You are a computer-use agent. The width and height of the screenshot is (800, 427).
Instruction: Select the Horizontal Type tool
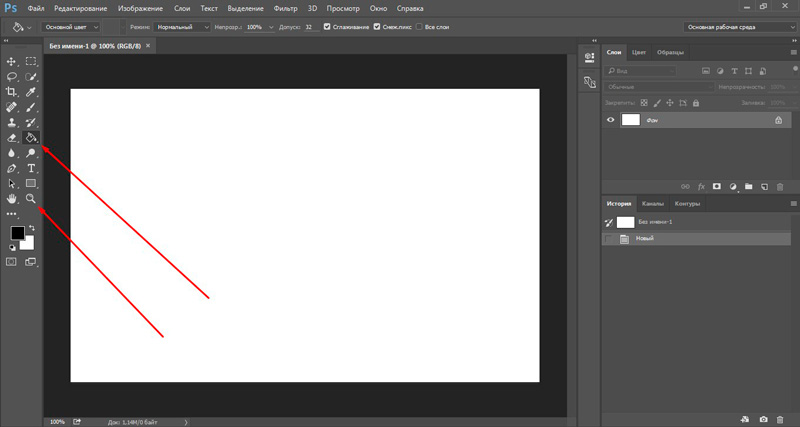click(31, 168)
